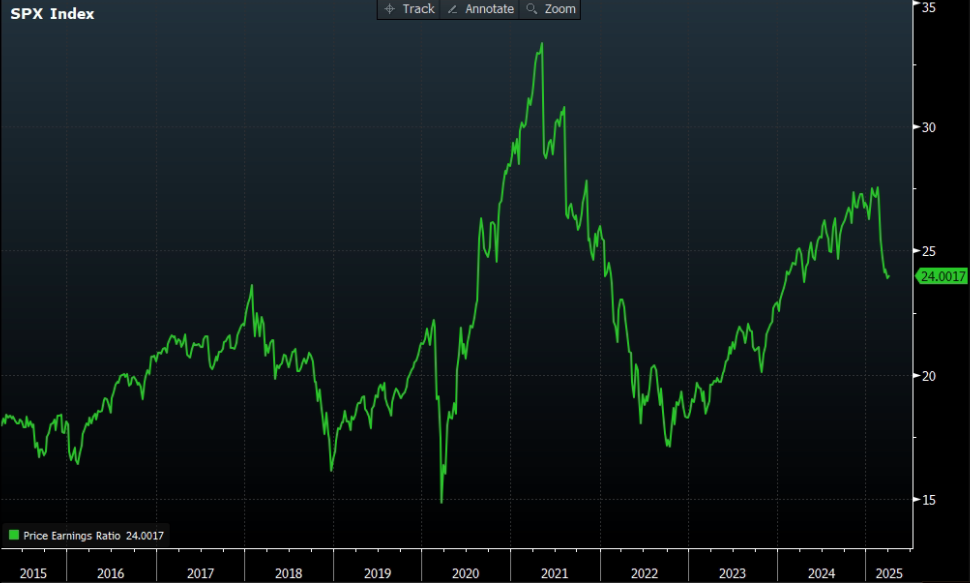Click the green Price Earnings Ratio swatch

[14, 535]
